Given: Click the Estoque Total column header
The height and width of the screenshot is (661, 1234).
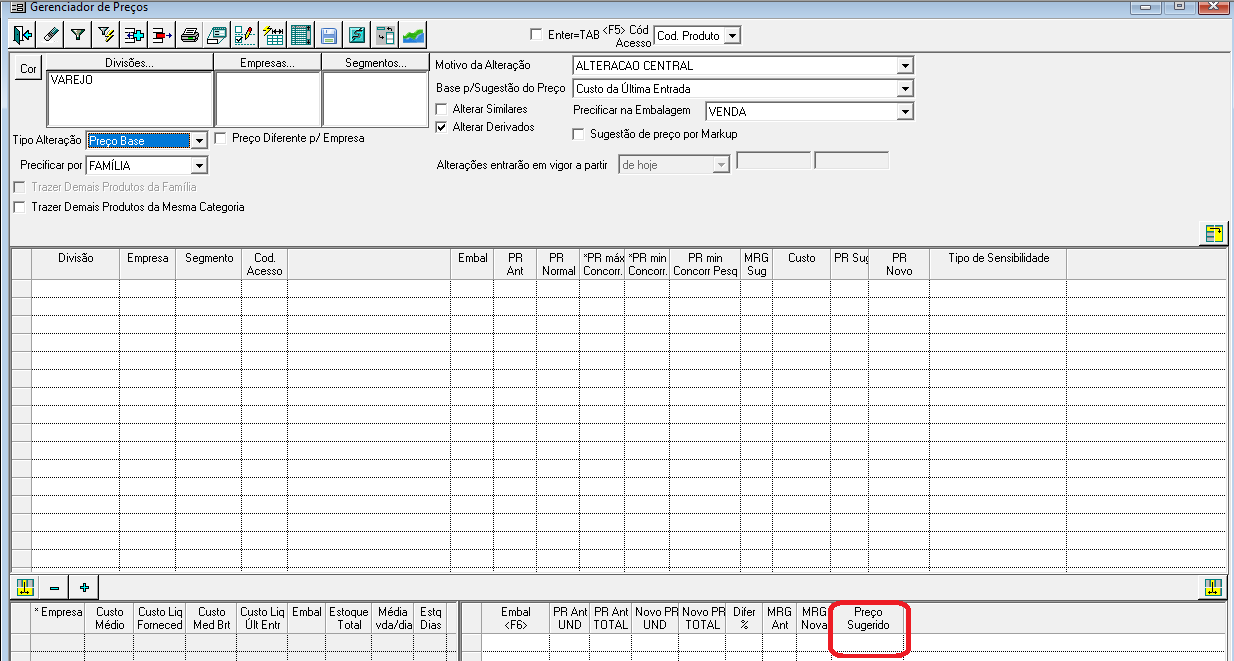Looking at the screenshot, I should point(348,618).
